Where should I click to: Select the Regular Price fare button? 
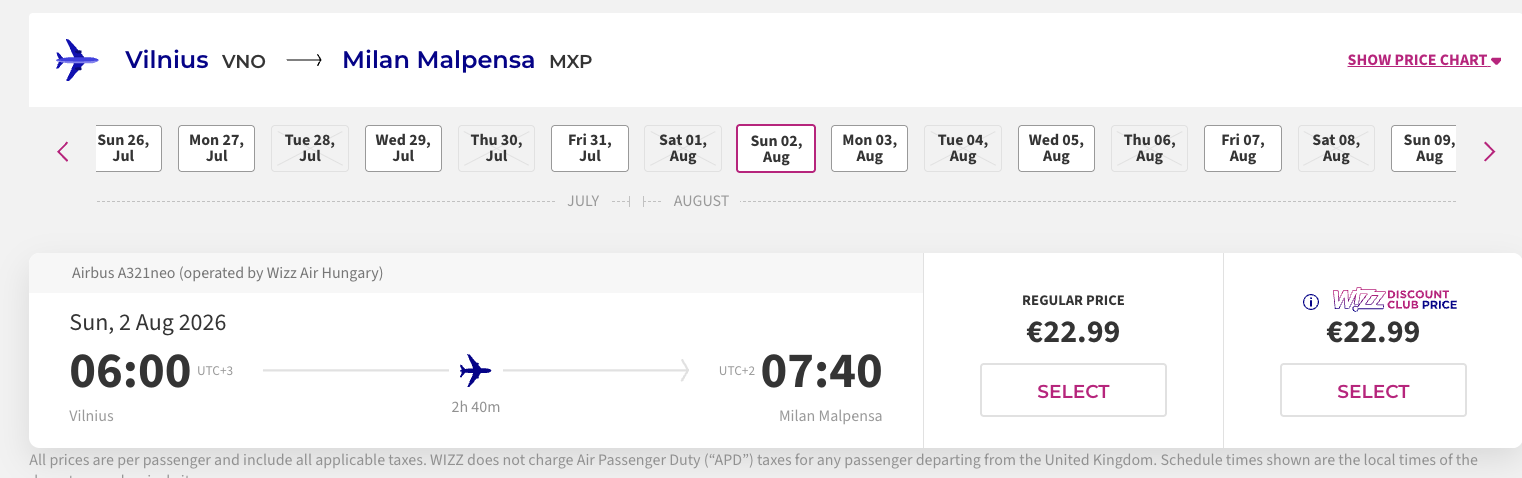(x=1073, y=390)
